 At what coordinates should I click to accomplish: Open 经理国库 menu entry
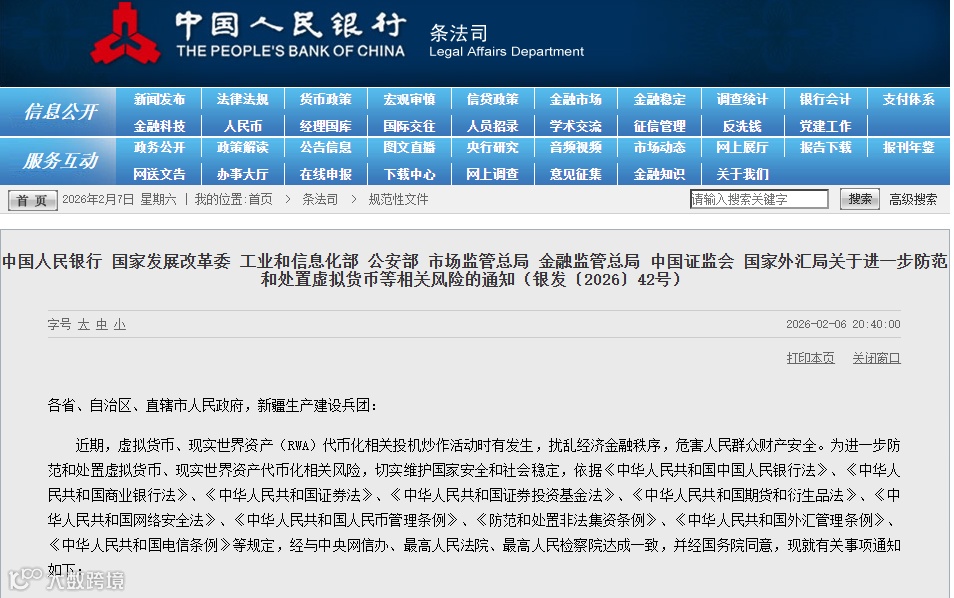(326, 126)
